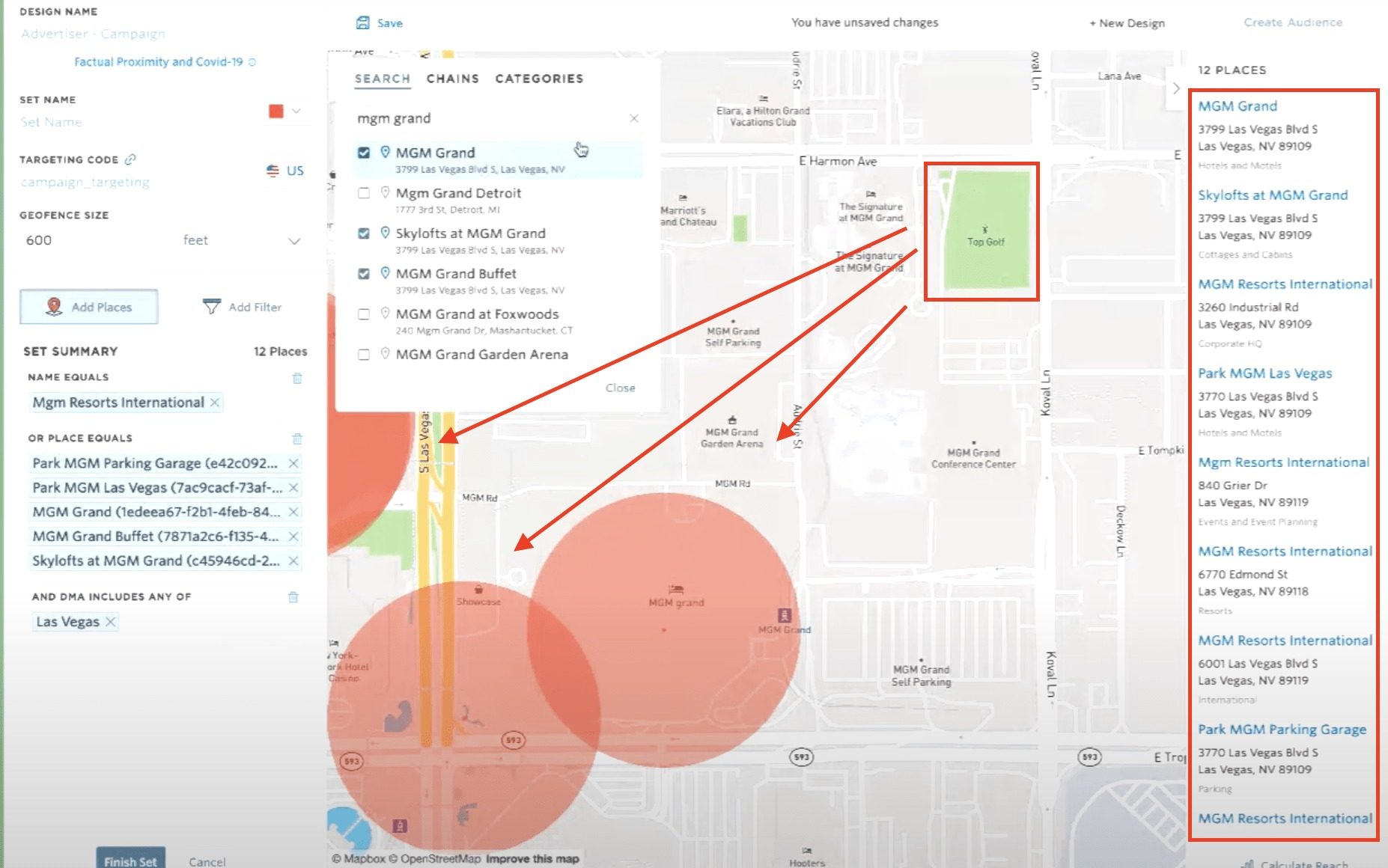
Task: Click the US flag country icon
Action: tap(273, 171)
